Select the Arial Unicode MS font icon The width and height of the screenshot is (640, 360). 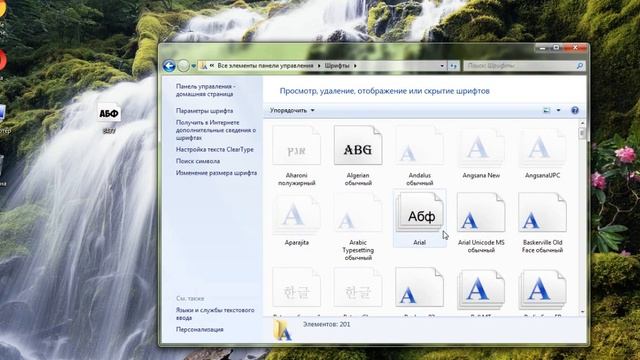click(x=481, y=213)
